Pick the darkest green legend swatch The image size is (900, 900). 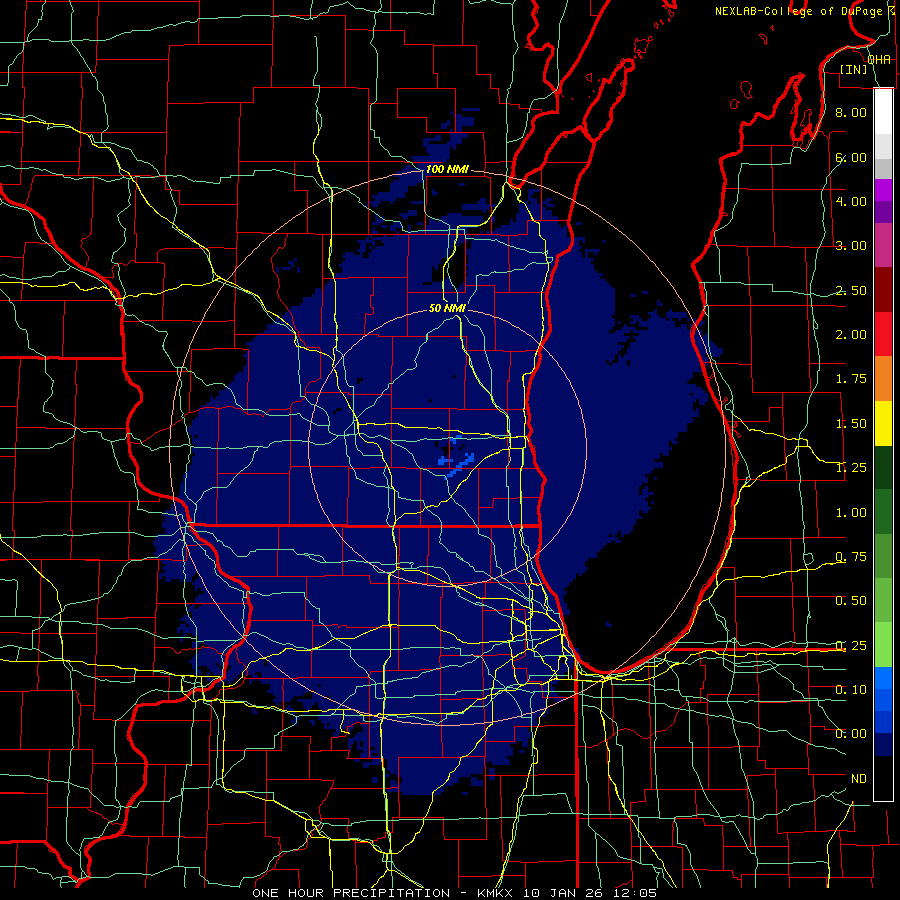pos(883,467)
